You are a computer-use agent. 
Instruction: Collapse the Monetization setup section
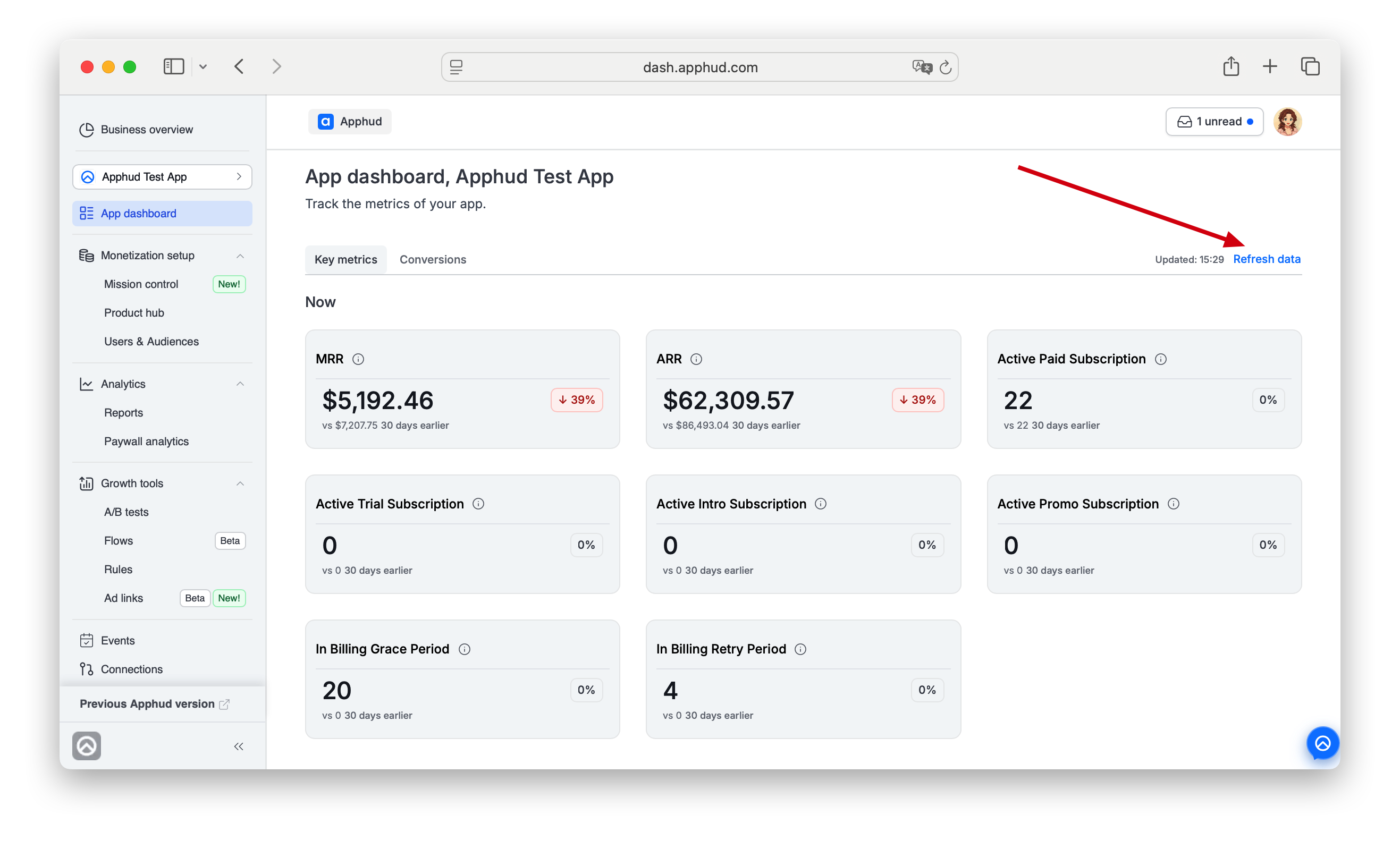[x=240, y=256]
